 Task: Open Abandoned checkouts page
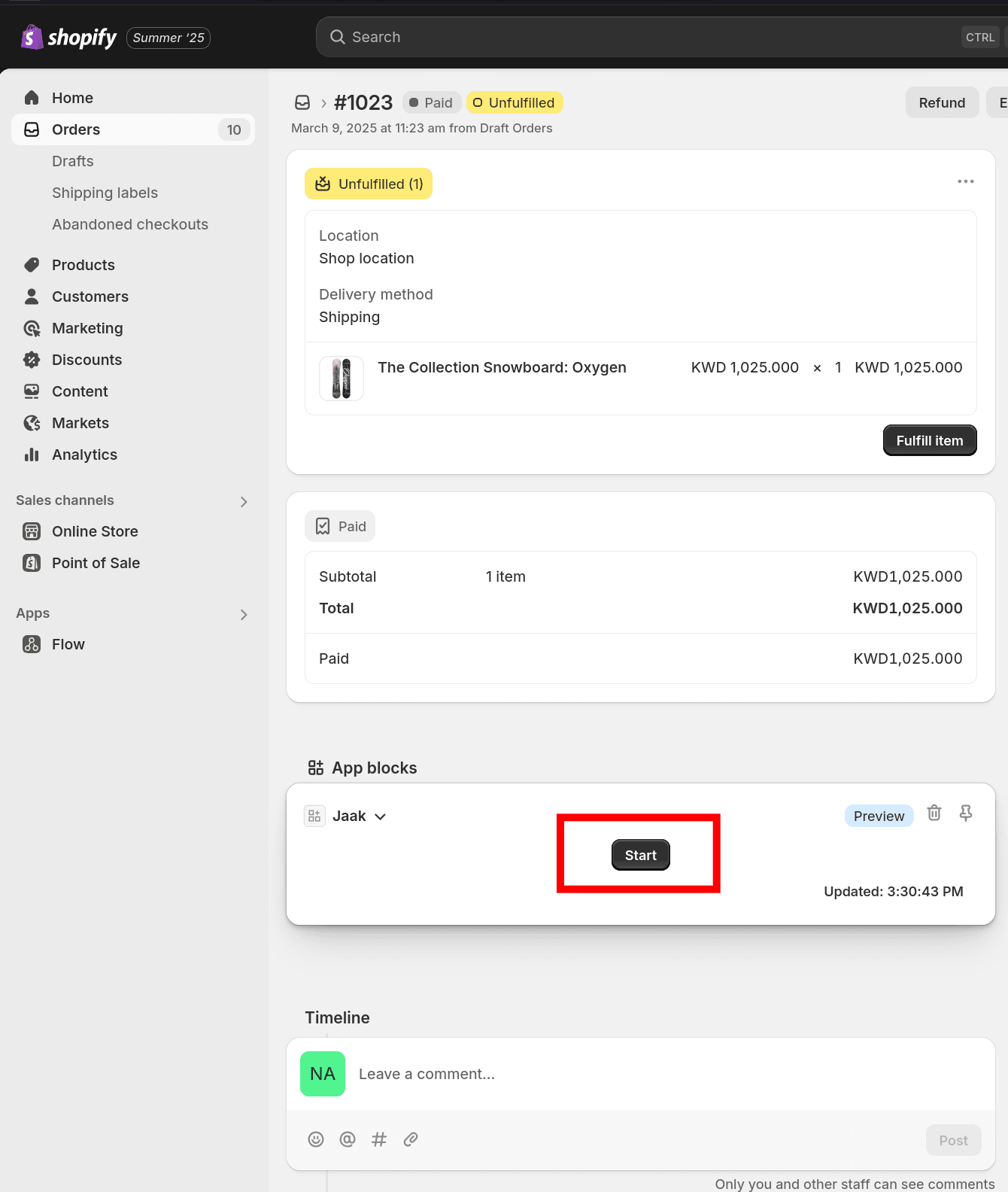(x=130, y=224)
